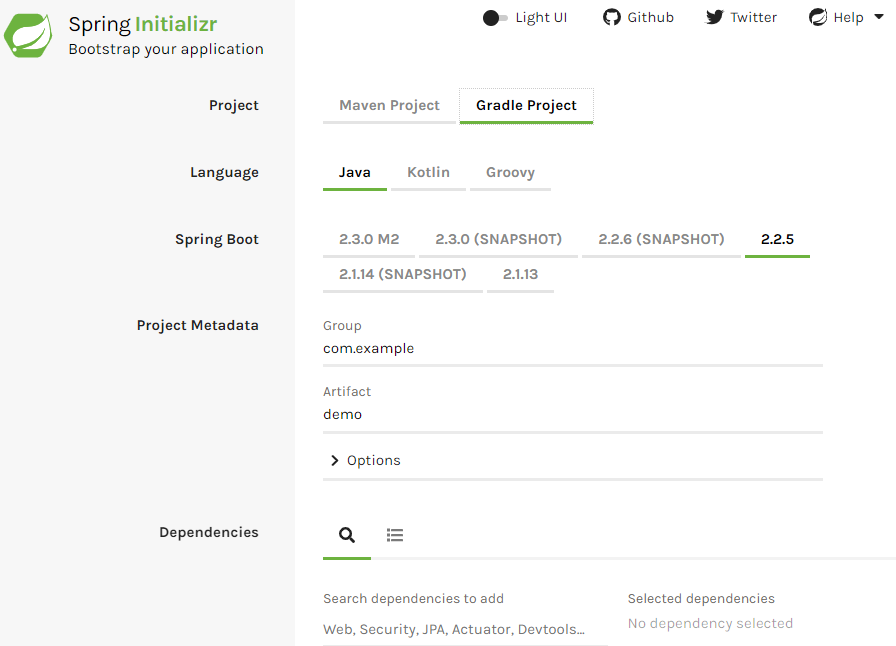Select Spring Boot 2.2.6 (SNAPSHOT)
896x646 pixels.
pos(661,240)
